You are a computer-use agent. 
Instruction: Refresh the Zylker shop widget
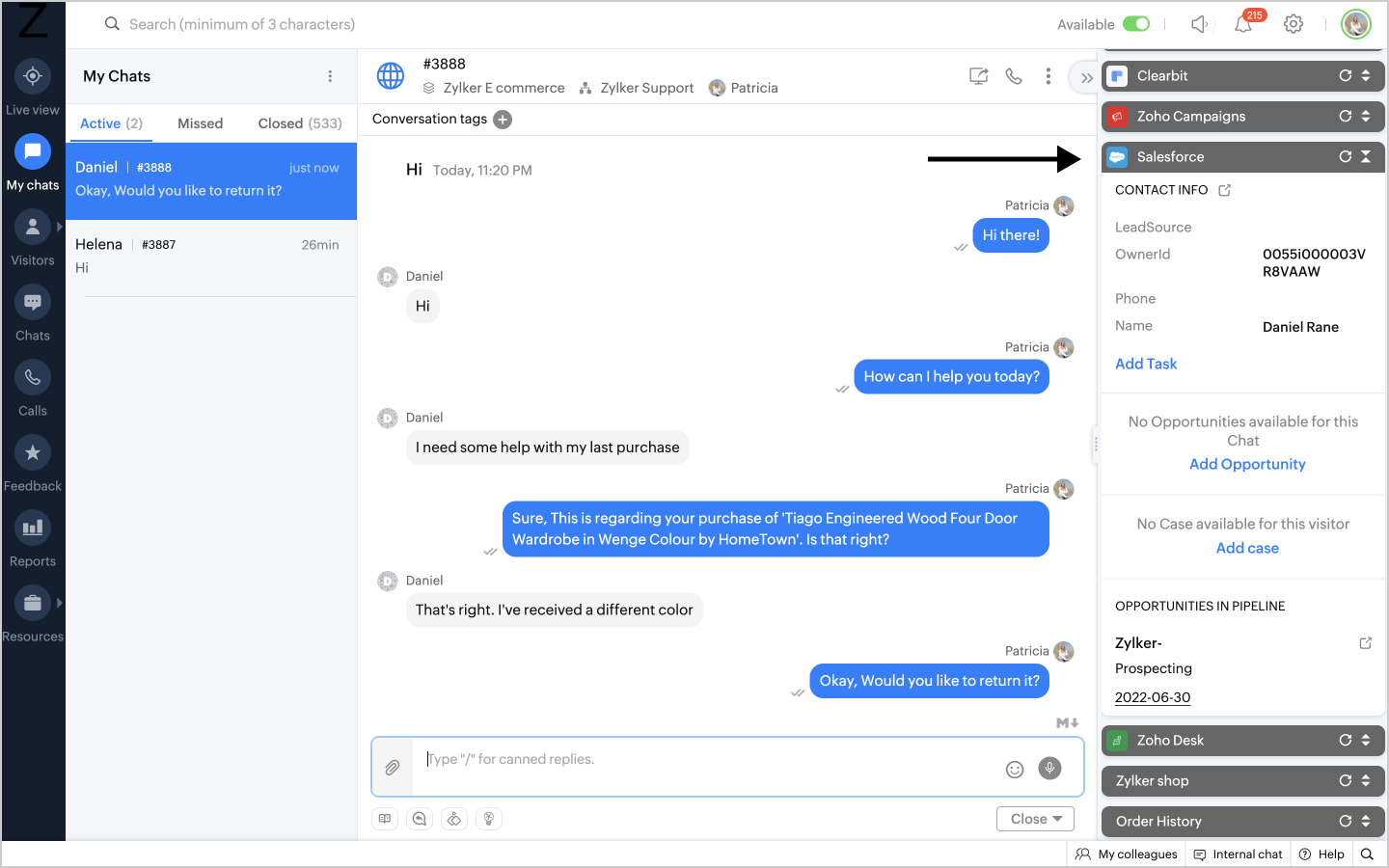click(x=1345, y=781)
